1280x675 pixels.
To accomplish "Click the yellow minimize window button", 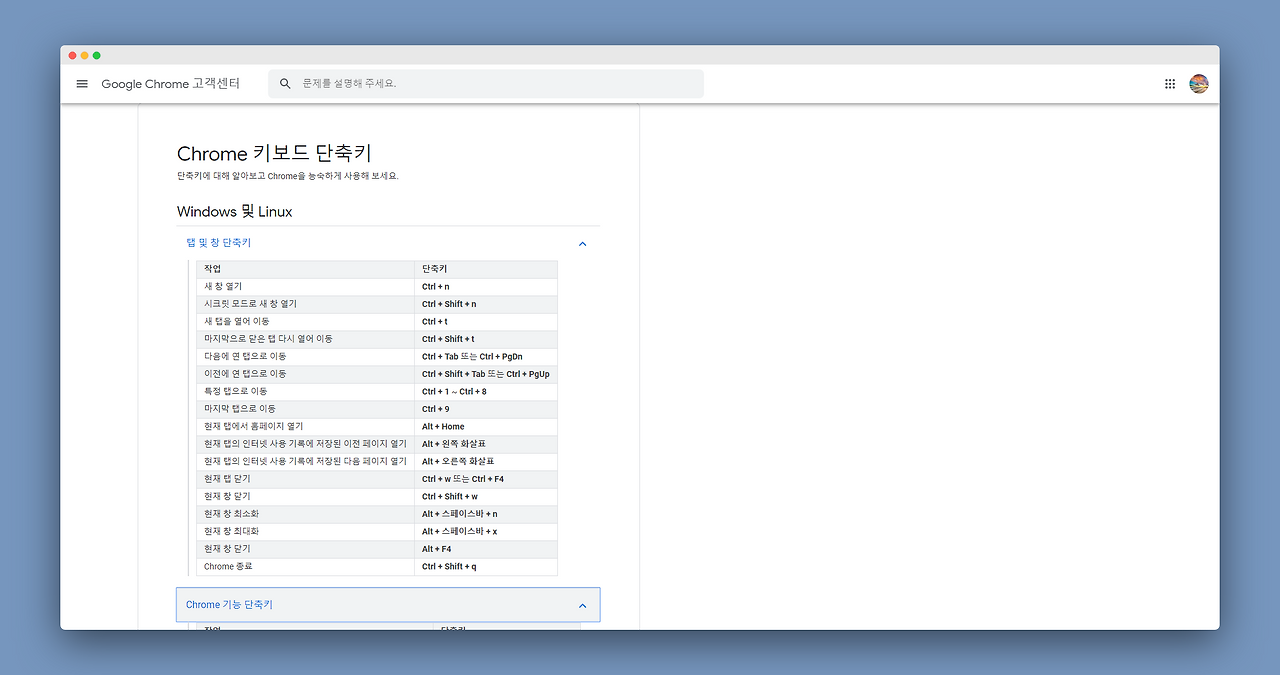I will click(x=85, y=55).
